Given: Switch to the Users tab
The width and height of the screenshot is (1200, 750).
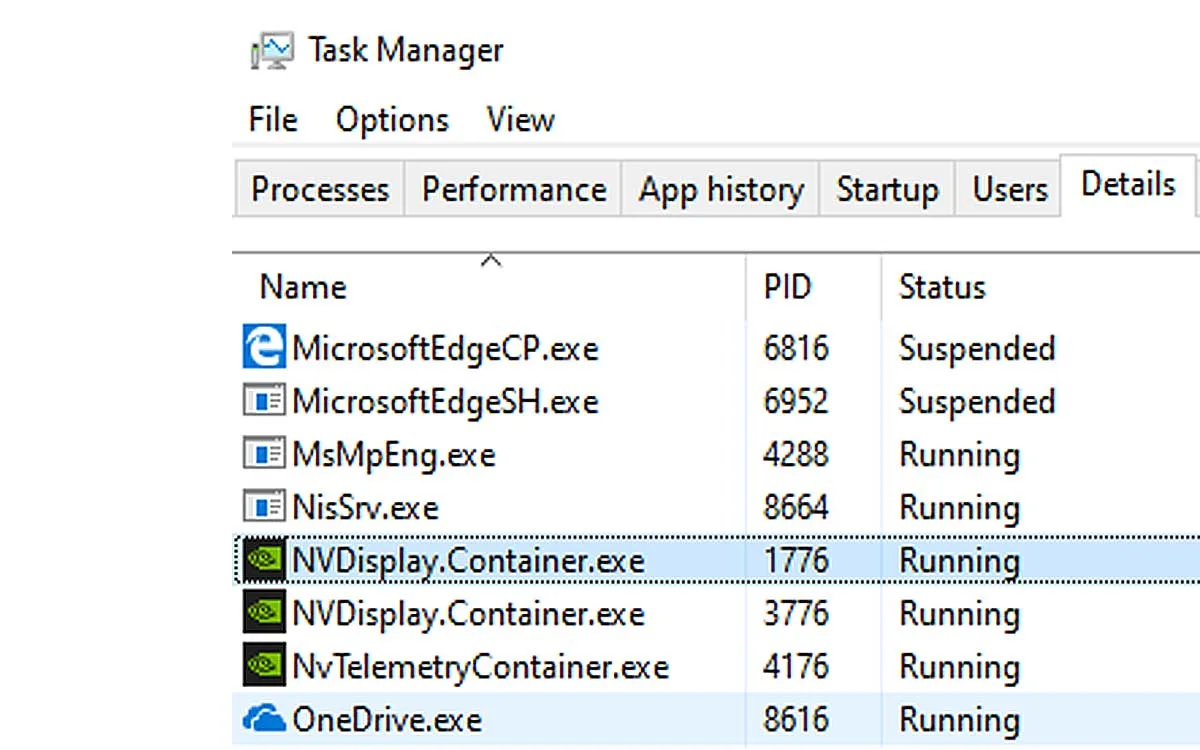Looking at the screenshot, I should 1009,189.
